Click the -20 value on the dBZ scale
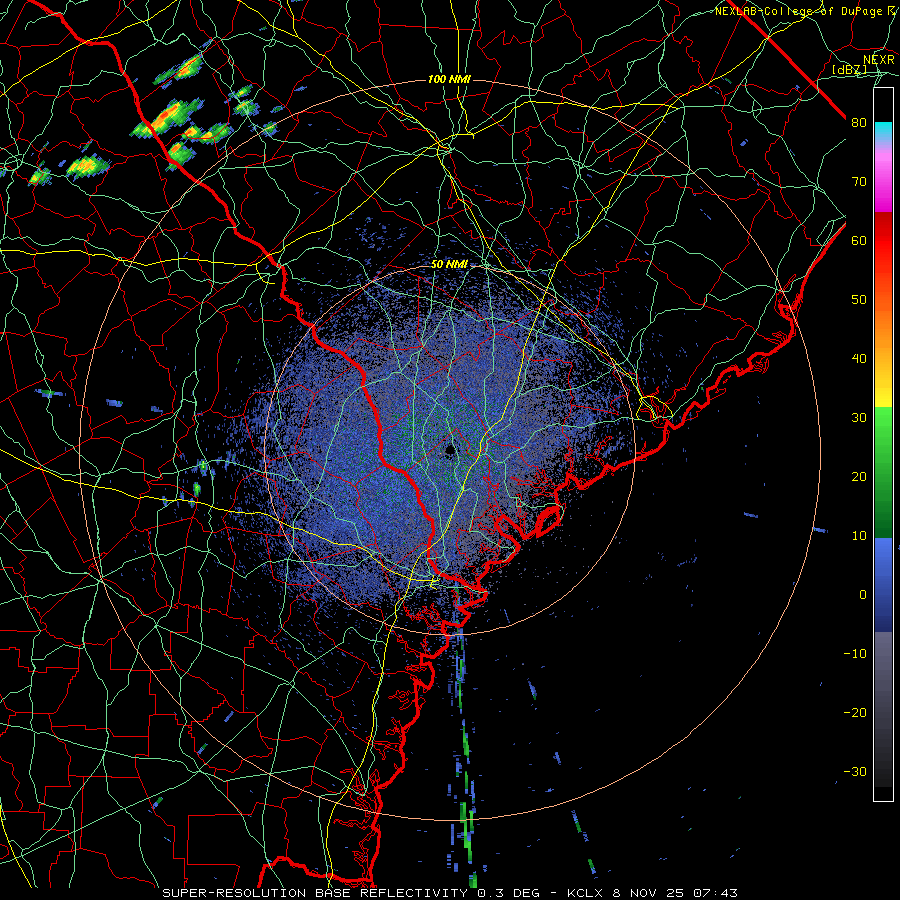Viewport: 900px width, 900px height. pyautogui.click(x=855, y=712)
